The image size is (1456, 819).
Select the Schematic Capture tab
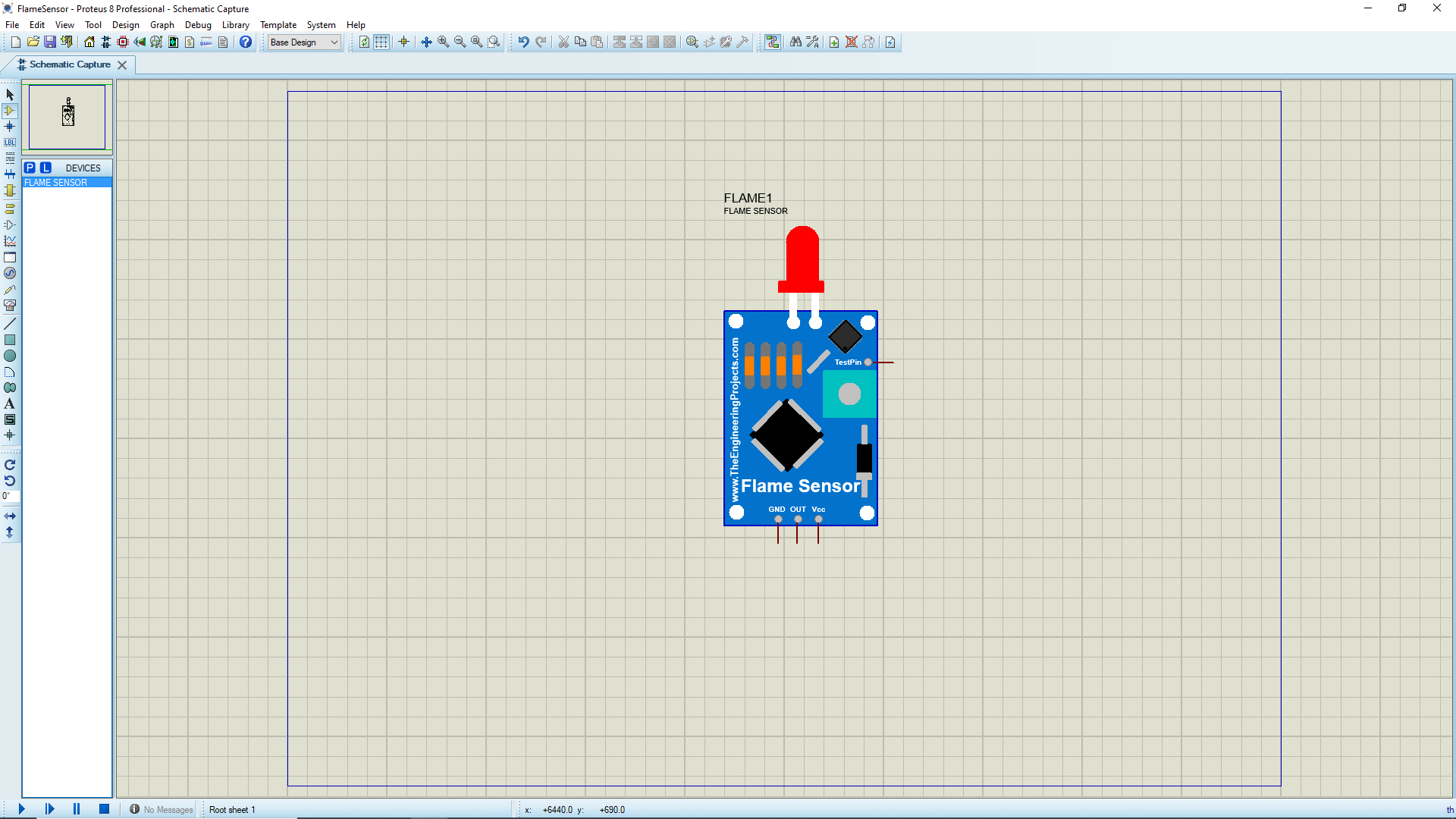pyautogui.click(x=70, y=64)
